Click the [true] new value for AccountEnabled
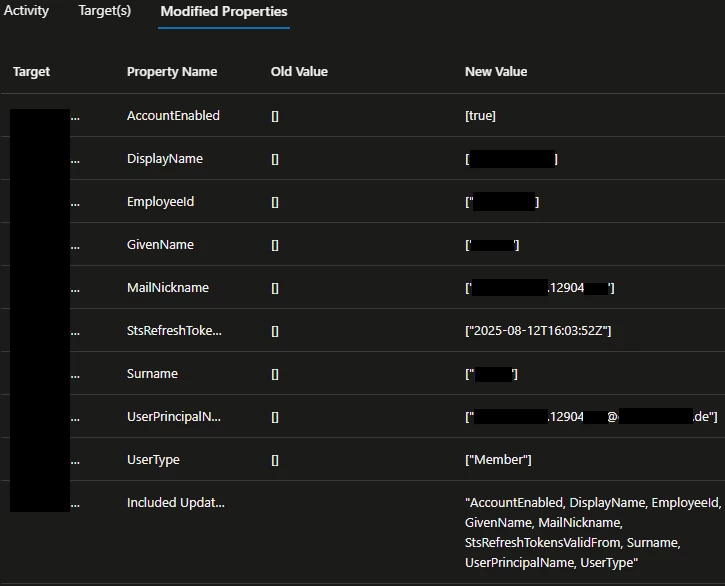This screenshot has width=725, height=586. point(480,116)
